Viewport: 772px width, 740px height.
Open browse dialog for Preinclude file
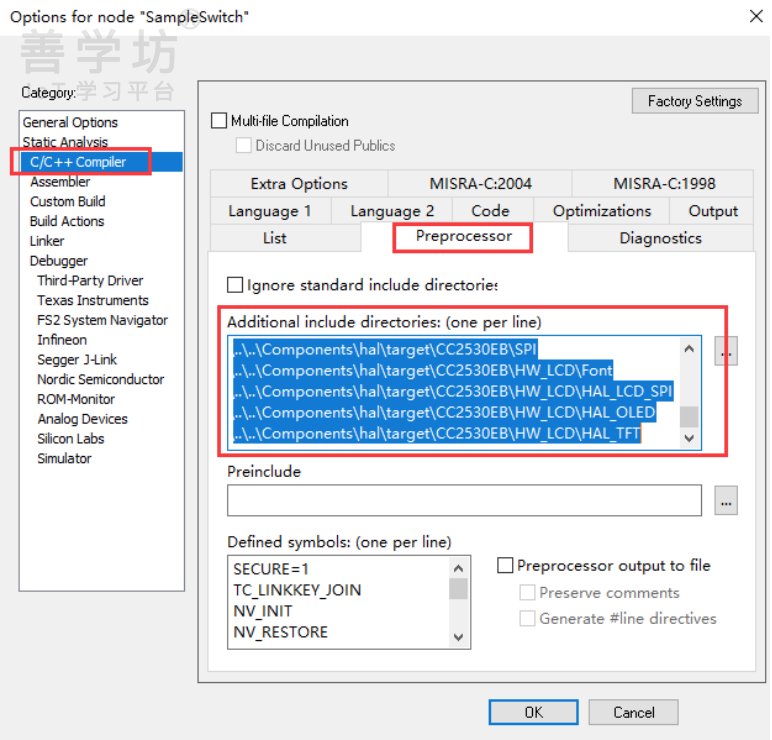pos(726,501)
